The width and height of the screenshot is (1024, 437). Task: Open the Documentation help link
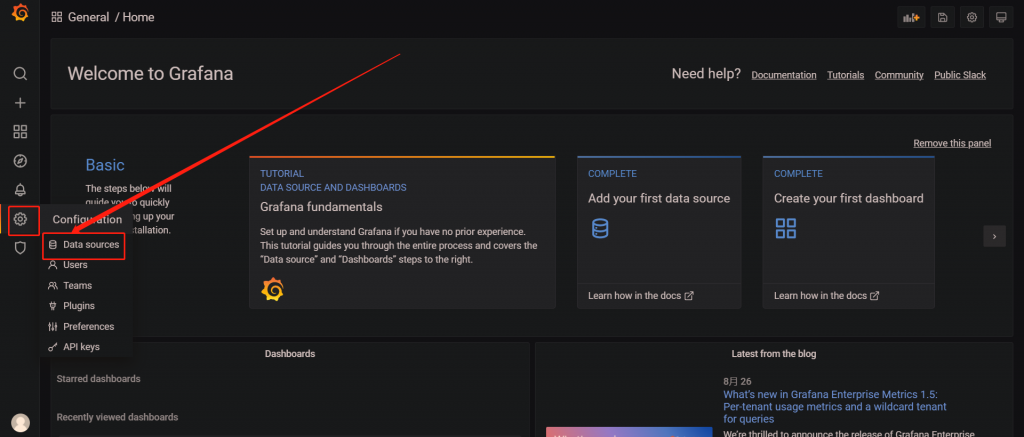coord(784,75)
